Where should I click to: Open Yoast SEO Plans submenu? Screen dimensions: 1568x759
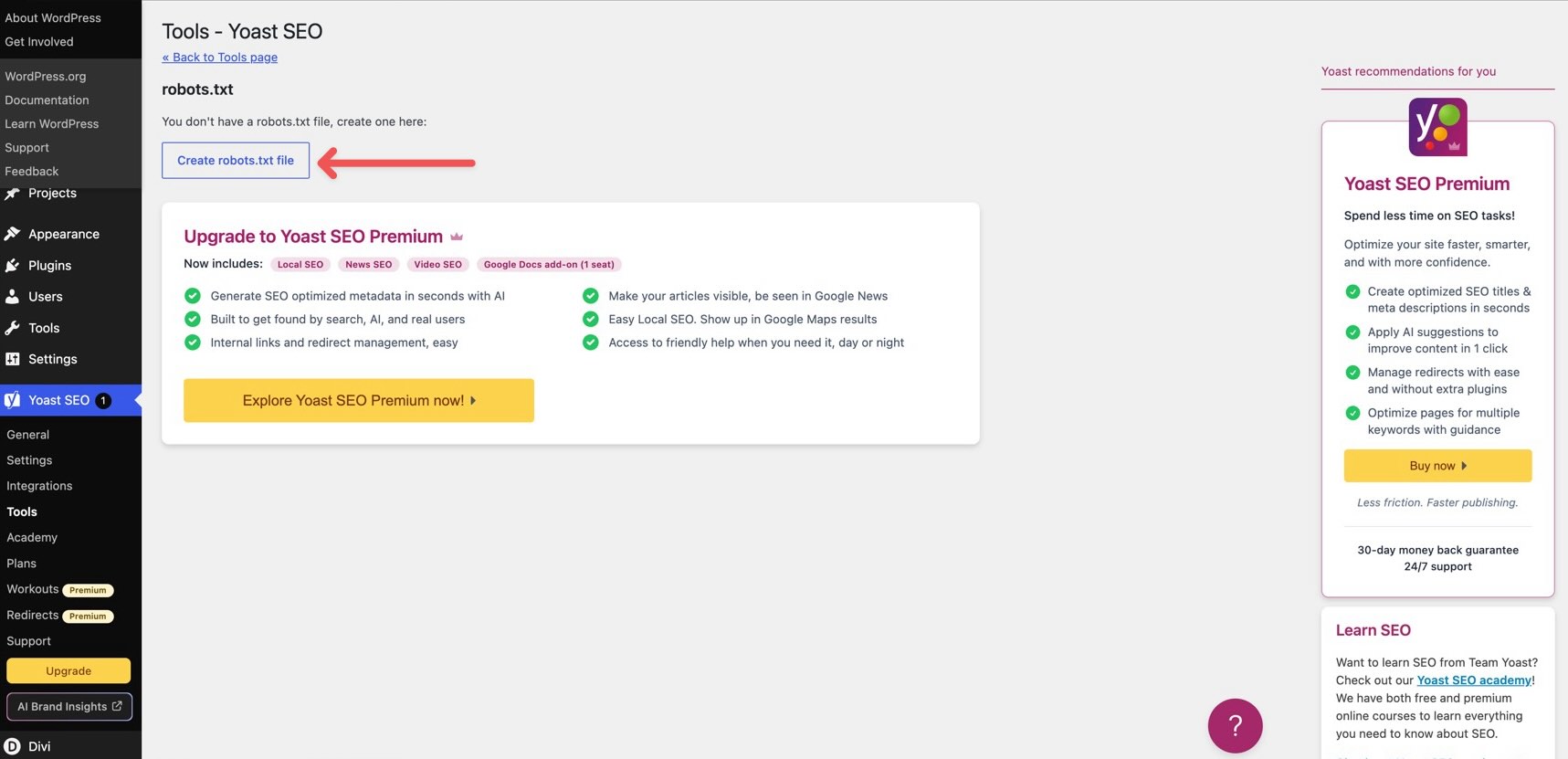22,564
